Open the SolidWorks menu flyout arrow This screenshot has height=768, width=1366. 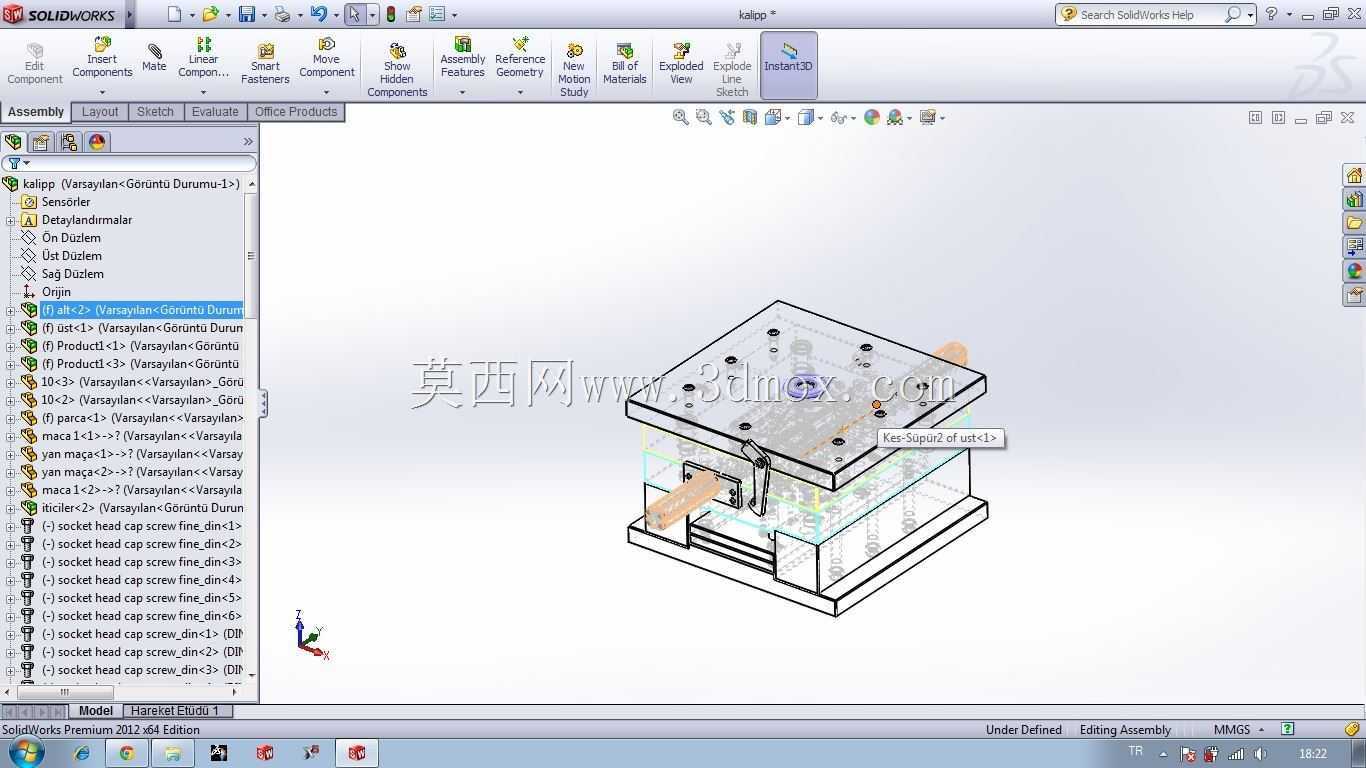[x=128, y=15]
